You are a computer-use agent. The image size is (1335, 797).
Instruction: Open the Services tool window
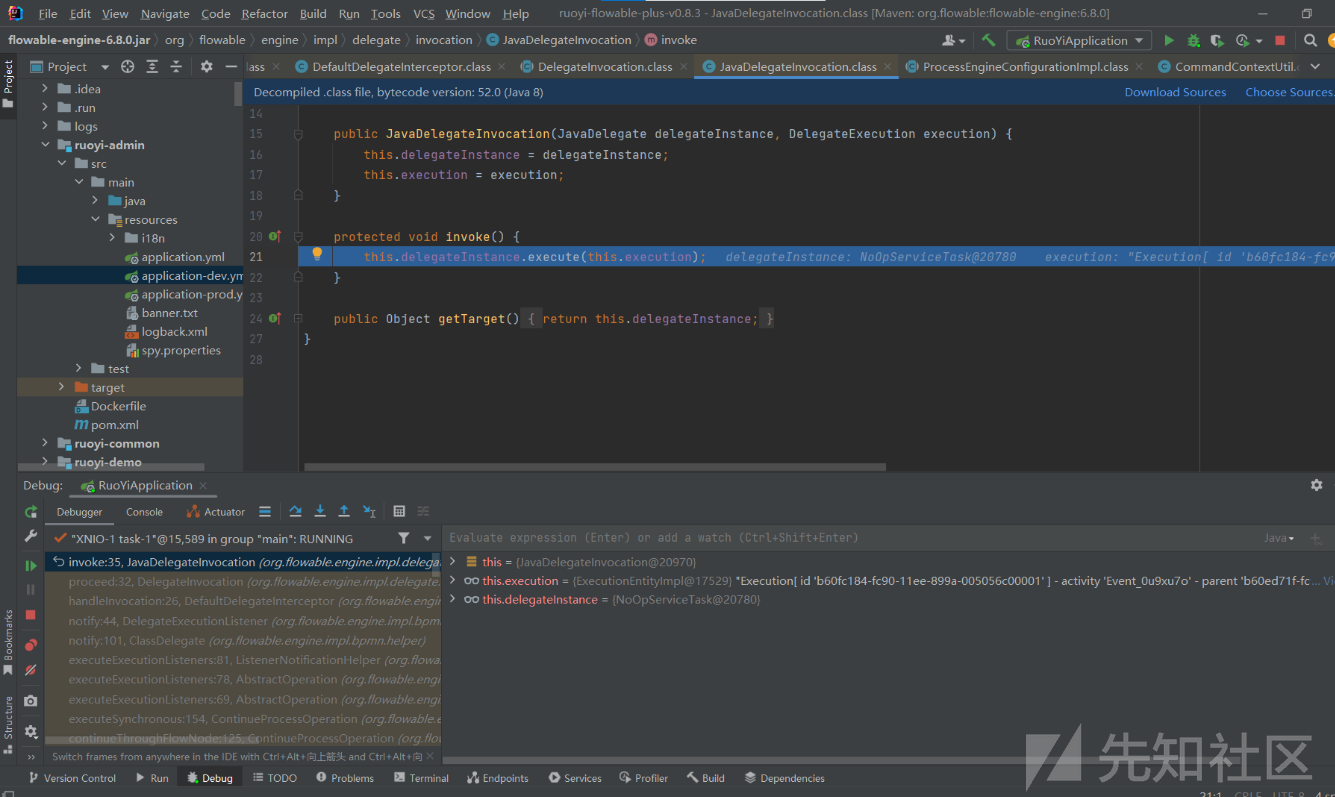575,778
